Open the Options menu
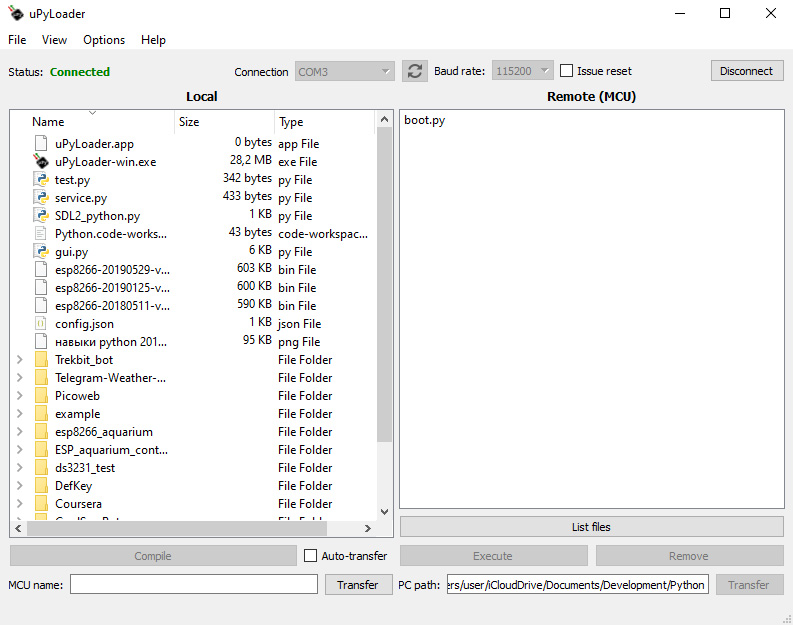 tap(104, 39)
